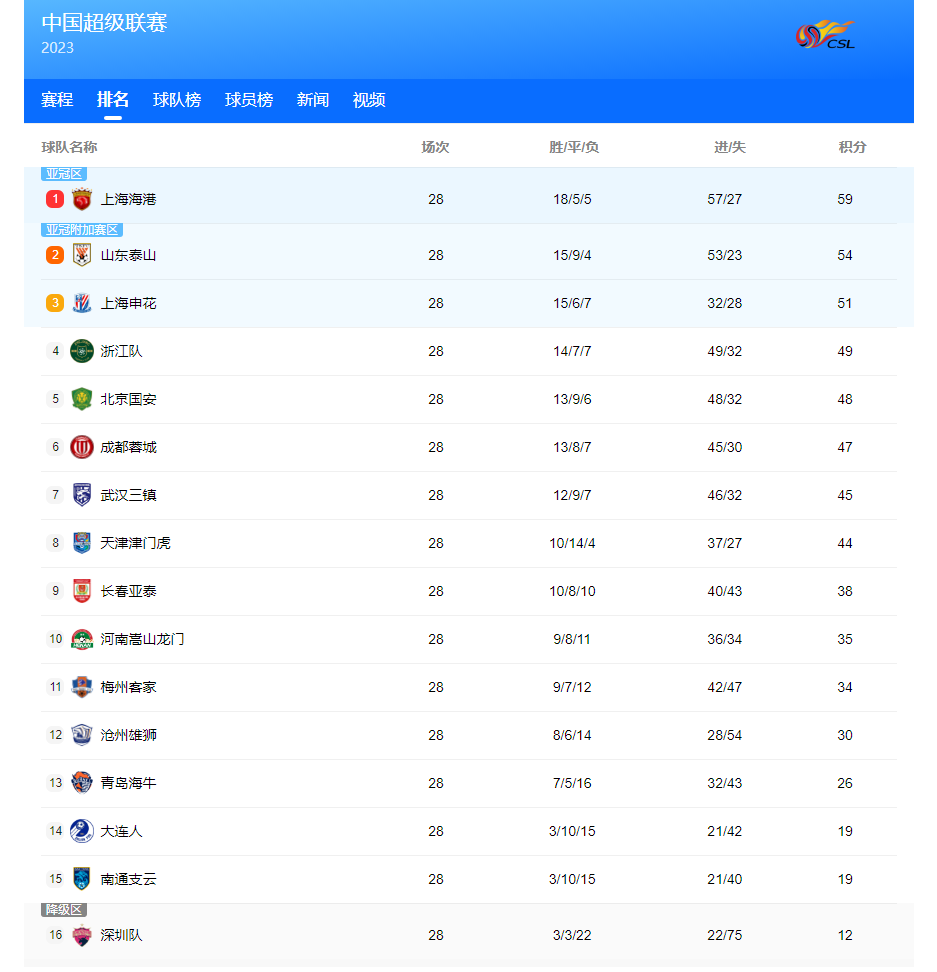
Task: Click the yellow rank 3 badge
Action: point(55,303)
